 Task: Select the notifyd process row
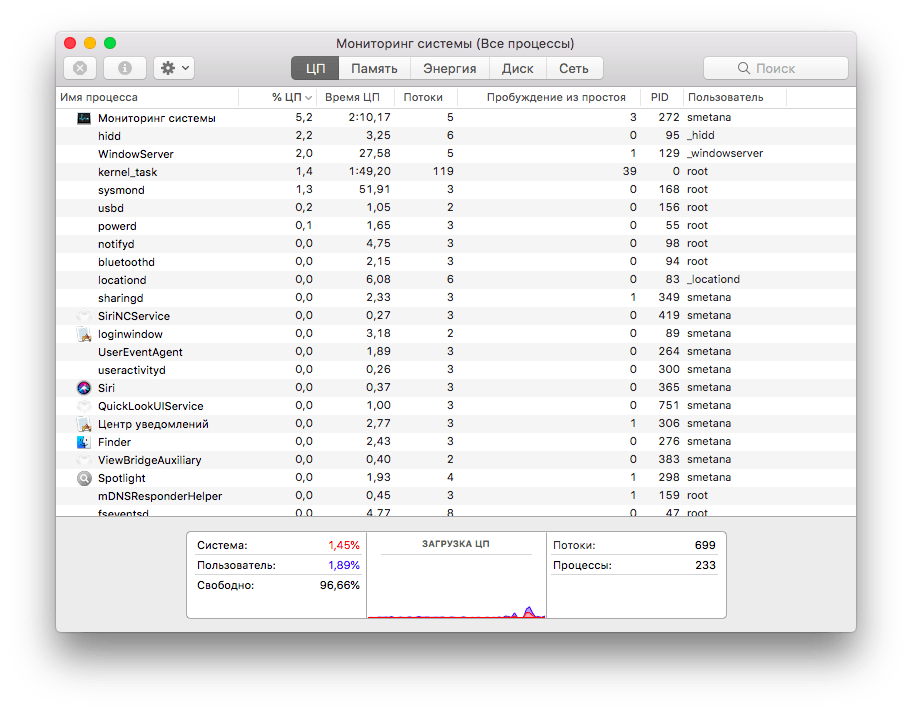[456, 244]
